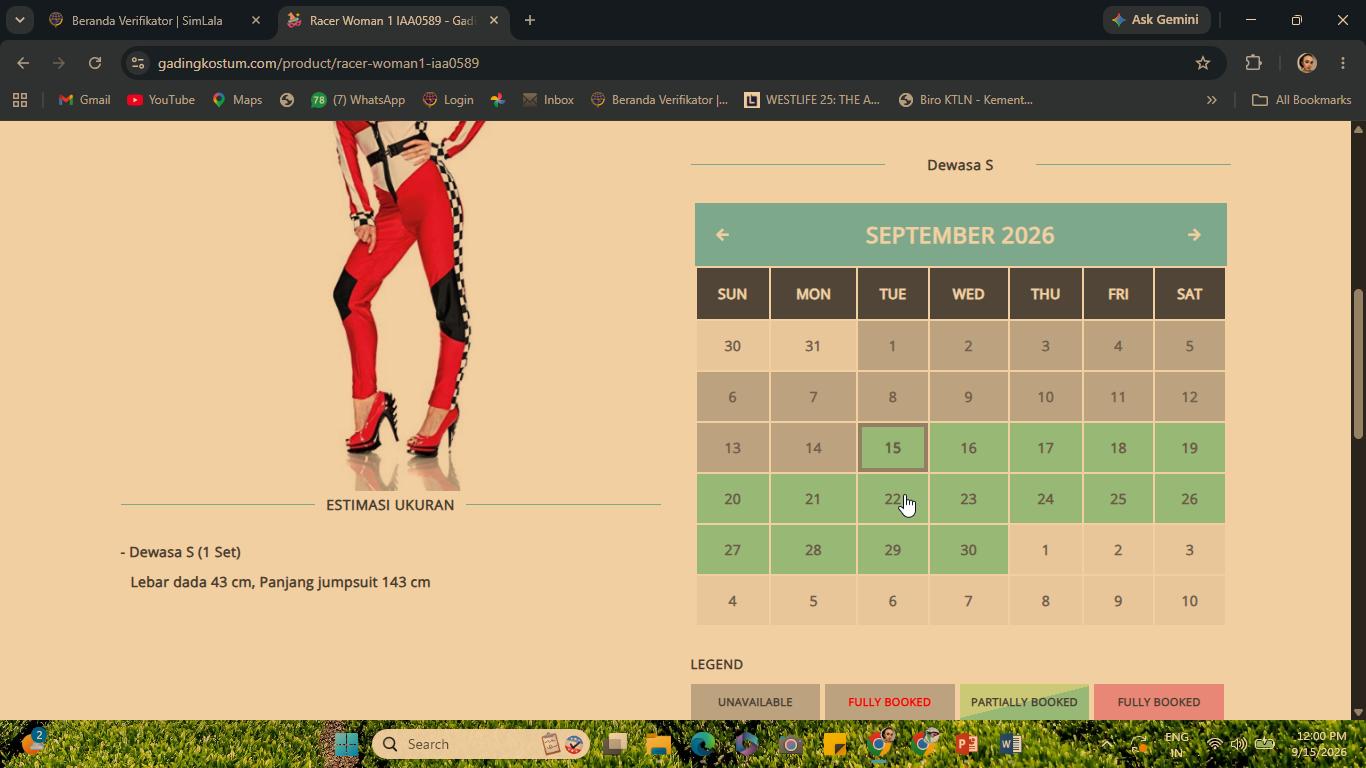Show hidden system tray icons
1366x768 pixels.
pos(1106,744)
